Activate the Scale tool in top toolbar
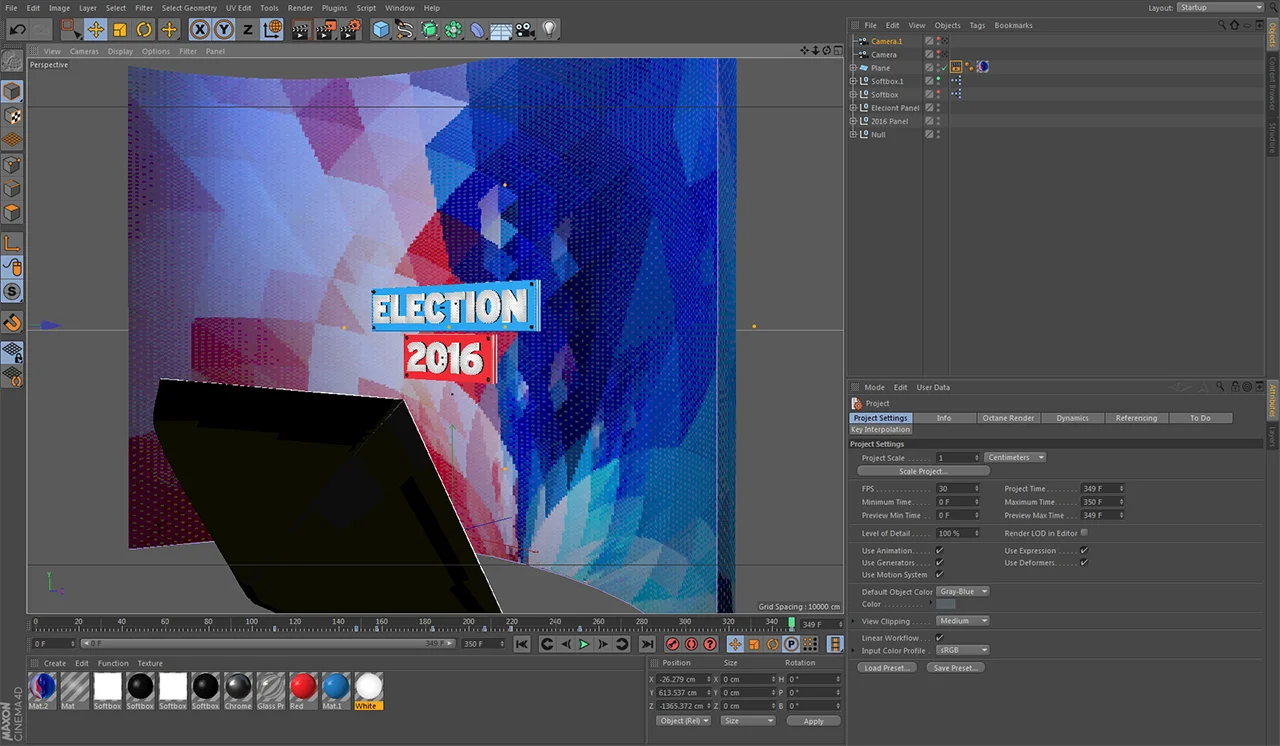 click(x=120, y=30)
